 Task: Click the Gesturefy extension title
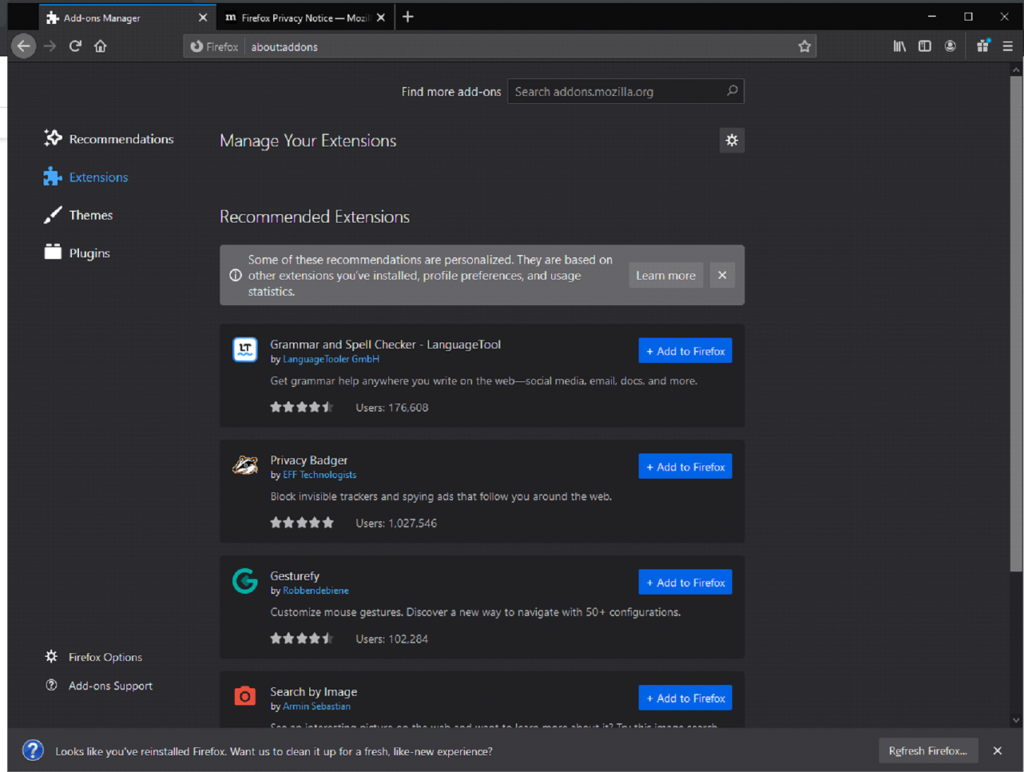(295, 575)
